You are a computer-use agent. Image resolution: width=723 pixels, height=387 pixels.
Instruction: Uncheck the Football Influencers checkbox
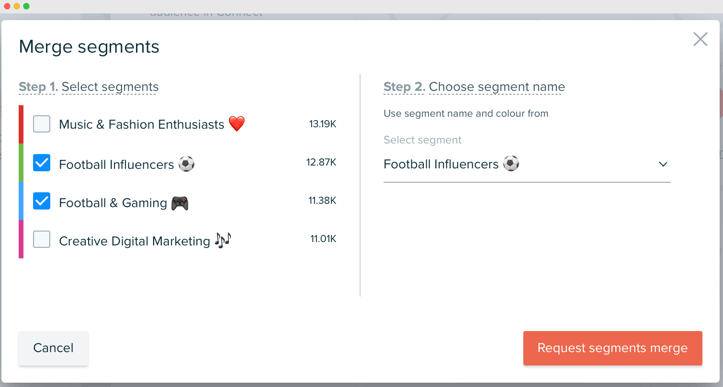[x=41, y=163]
